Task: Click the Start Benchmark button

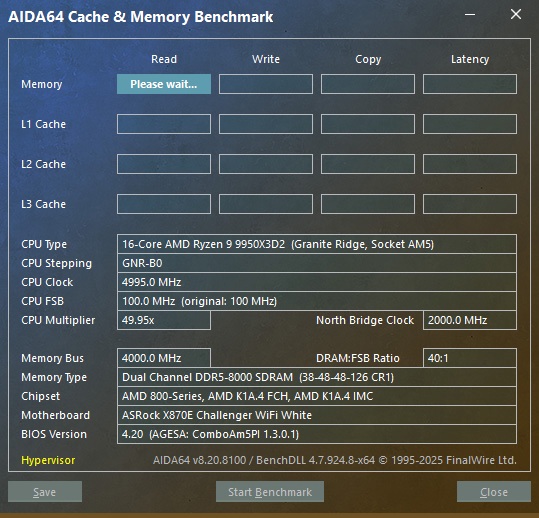Action: [x=270, y=492]
